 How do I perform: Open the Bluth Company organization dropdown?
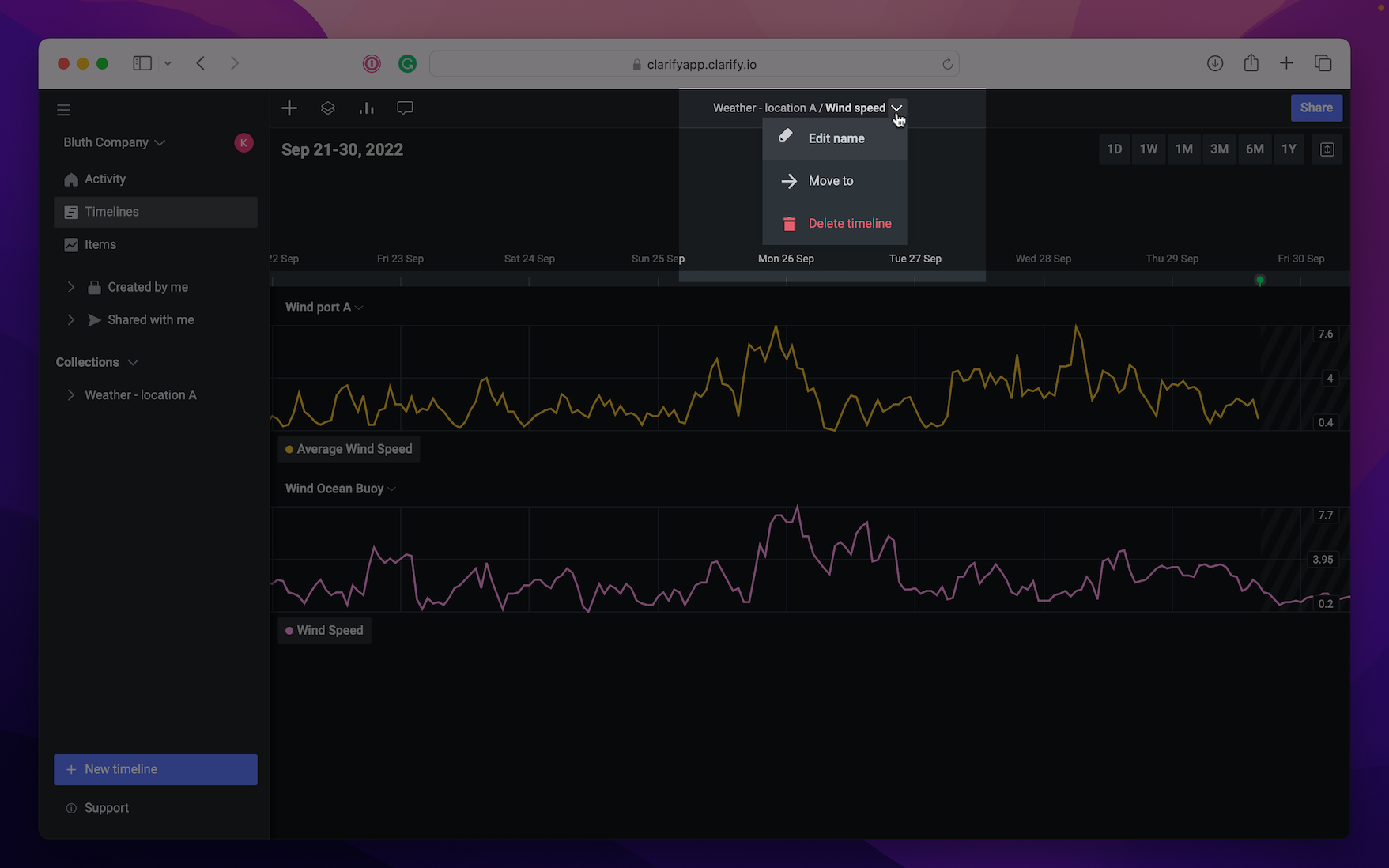pos(114,142)
